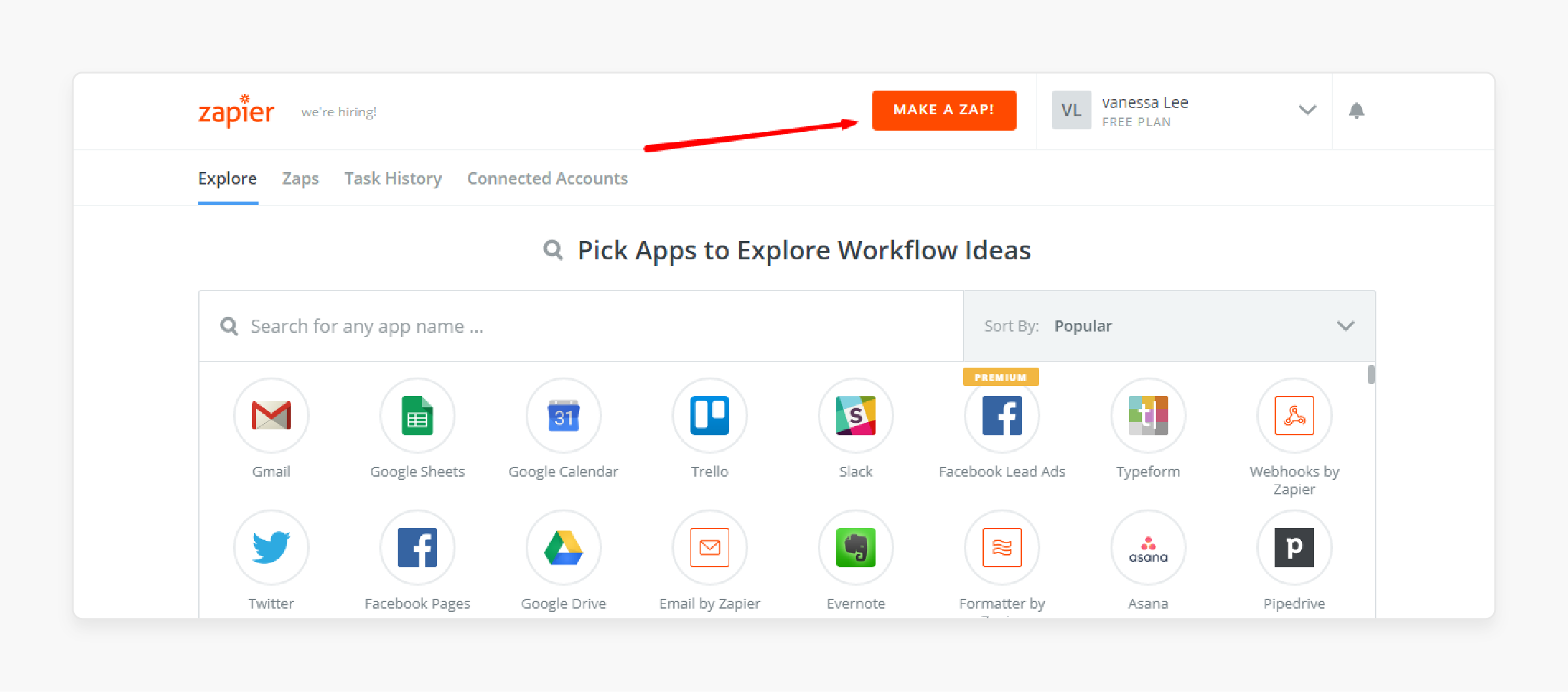This screenshot has width=1568, height=692.
Task: Go to the Connected Accounts tab
Action: coord(547,179)
